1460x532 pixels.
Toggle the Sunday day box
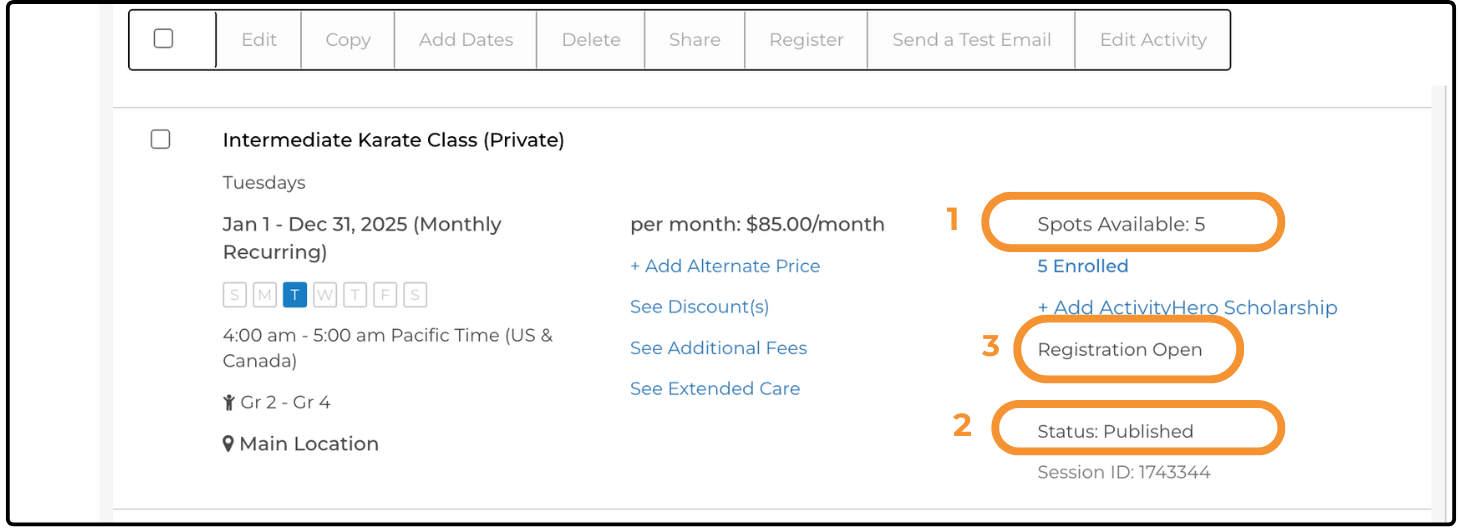(x=234, y=295)
